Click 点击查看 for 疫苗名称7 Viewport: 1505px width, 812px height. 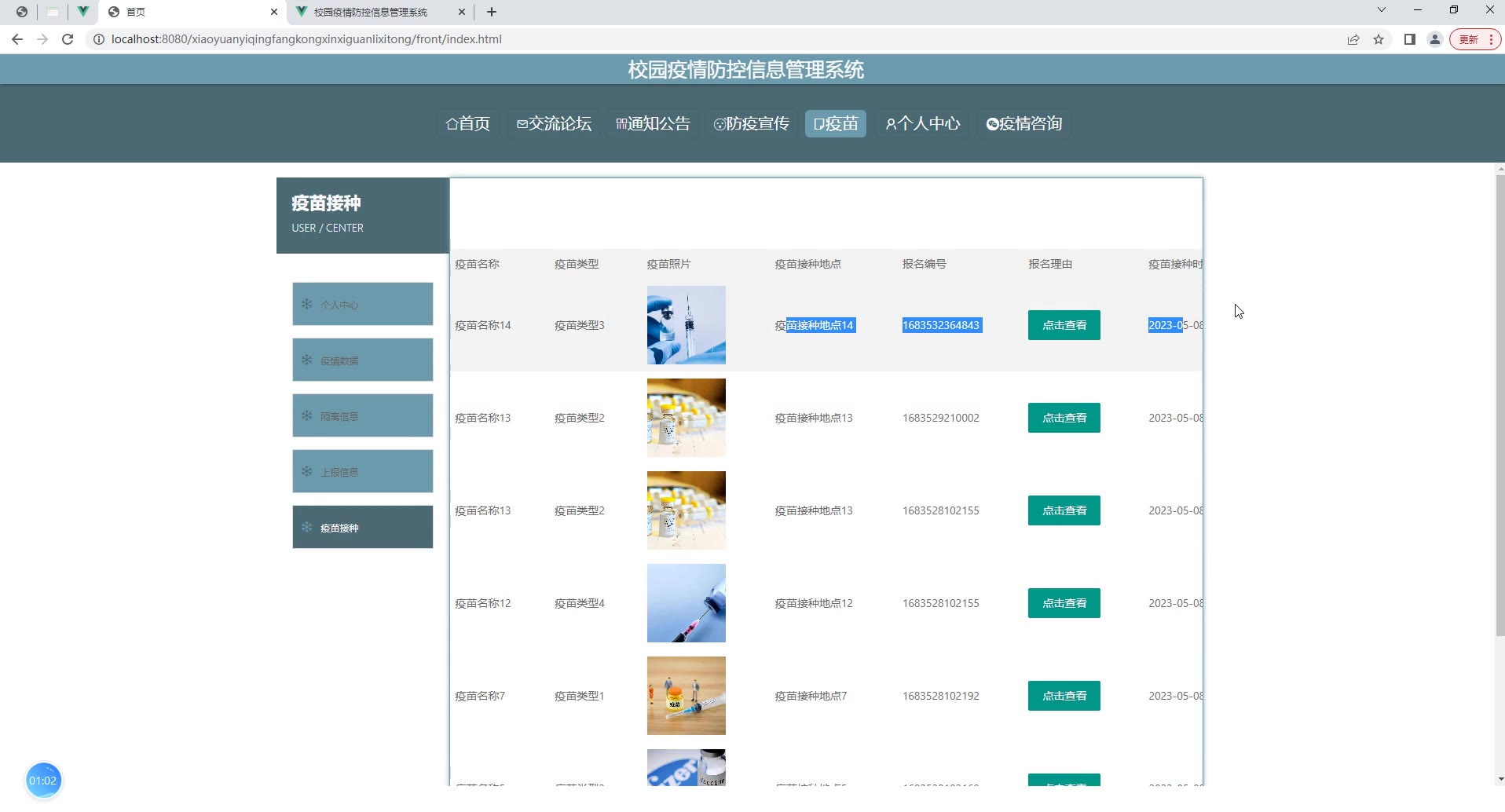pyautogui.click(x=1064, y=696)
